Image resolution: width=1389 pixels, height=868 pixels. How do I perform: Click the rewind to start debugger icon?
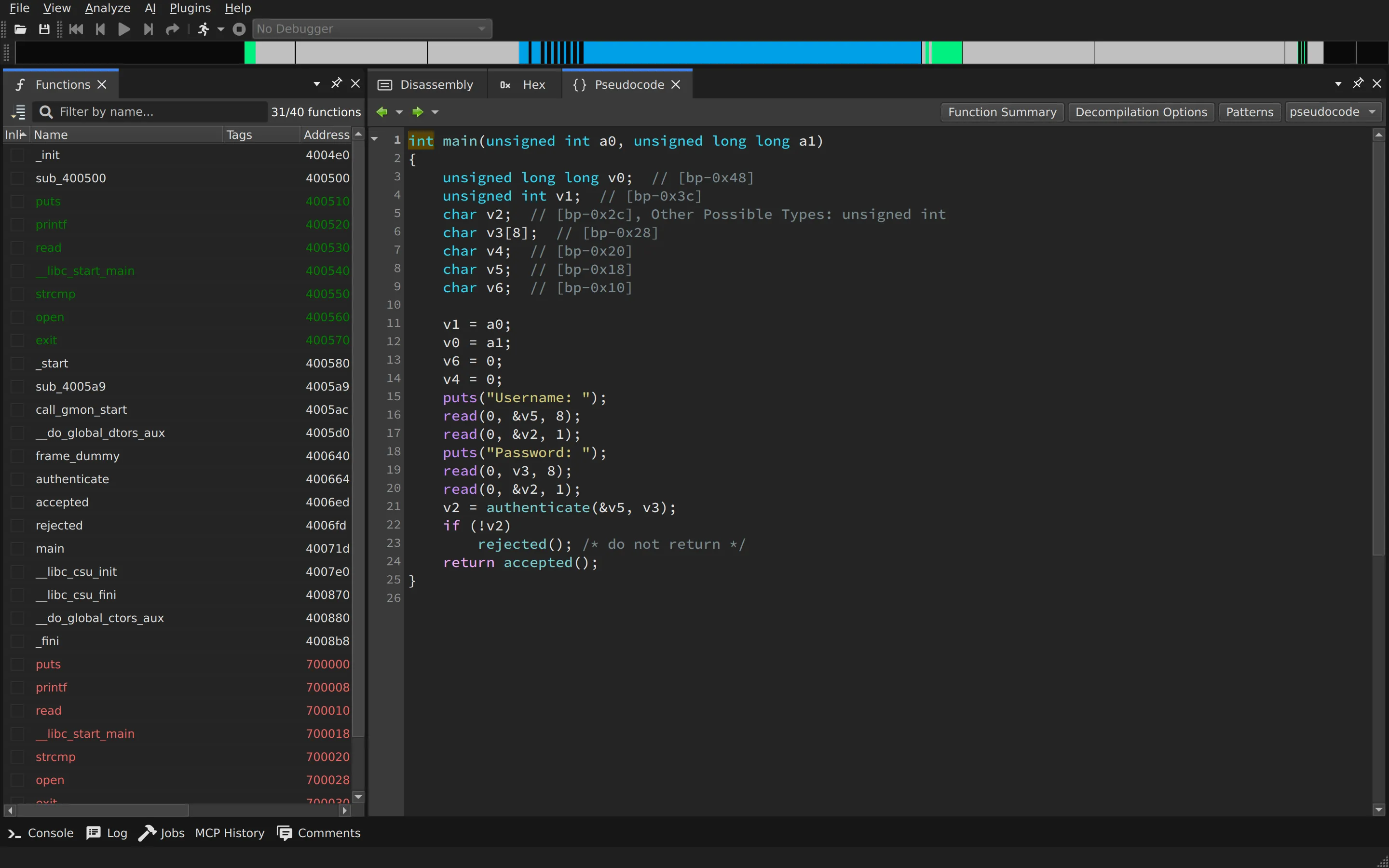click(76, 29)
